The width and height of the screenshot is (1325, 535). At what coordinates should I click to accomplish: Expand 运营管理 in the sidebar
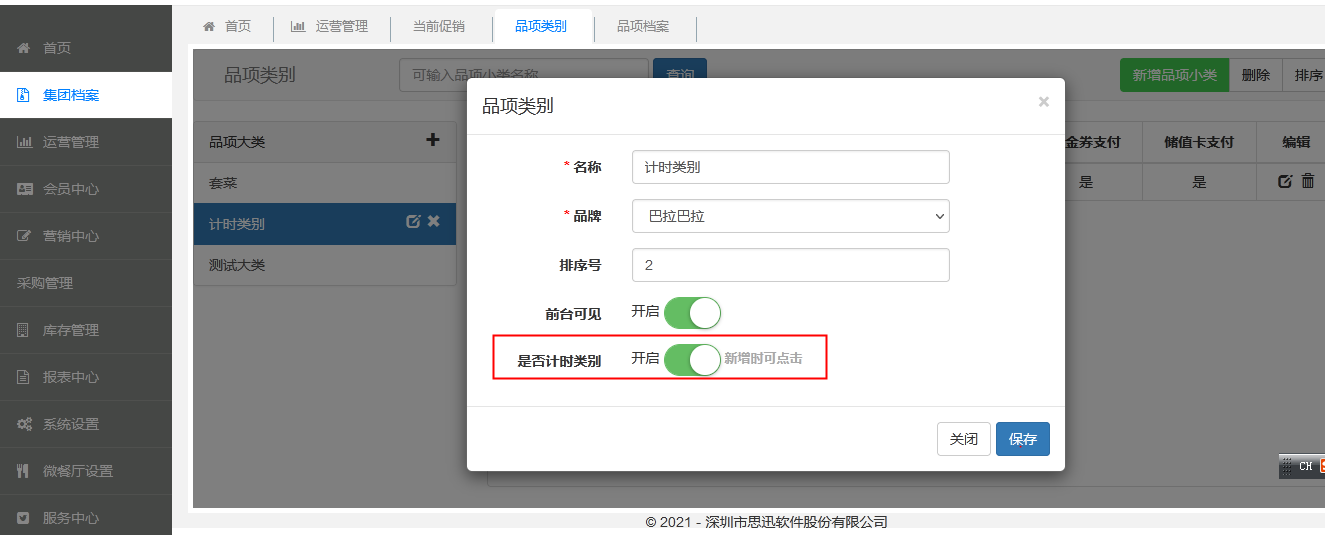pyautogui.click(x=70, y=142)
